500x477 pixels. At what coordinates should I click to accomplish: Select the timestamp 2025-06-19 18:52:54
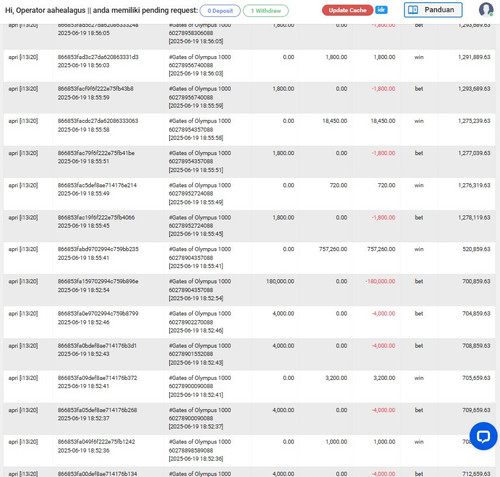(83, 290)
